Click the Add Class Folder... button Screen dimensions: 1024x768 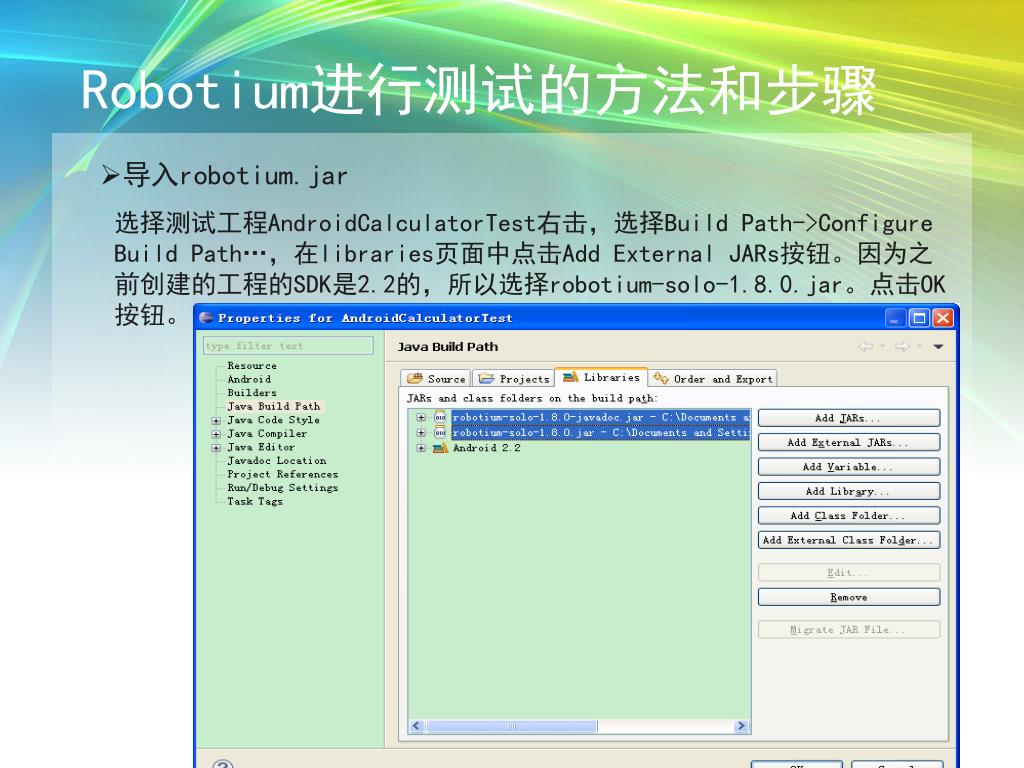tap(849, 515)
